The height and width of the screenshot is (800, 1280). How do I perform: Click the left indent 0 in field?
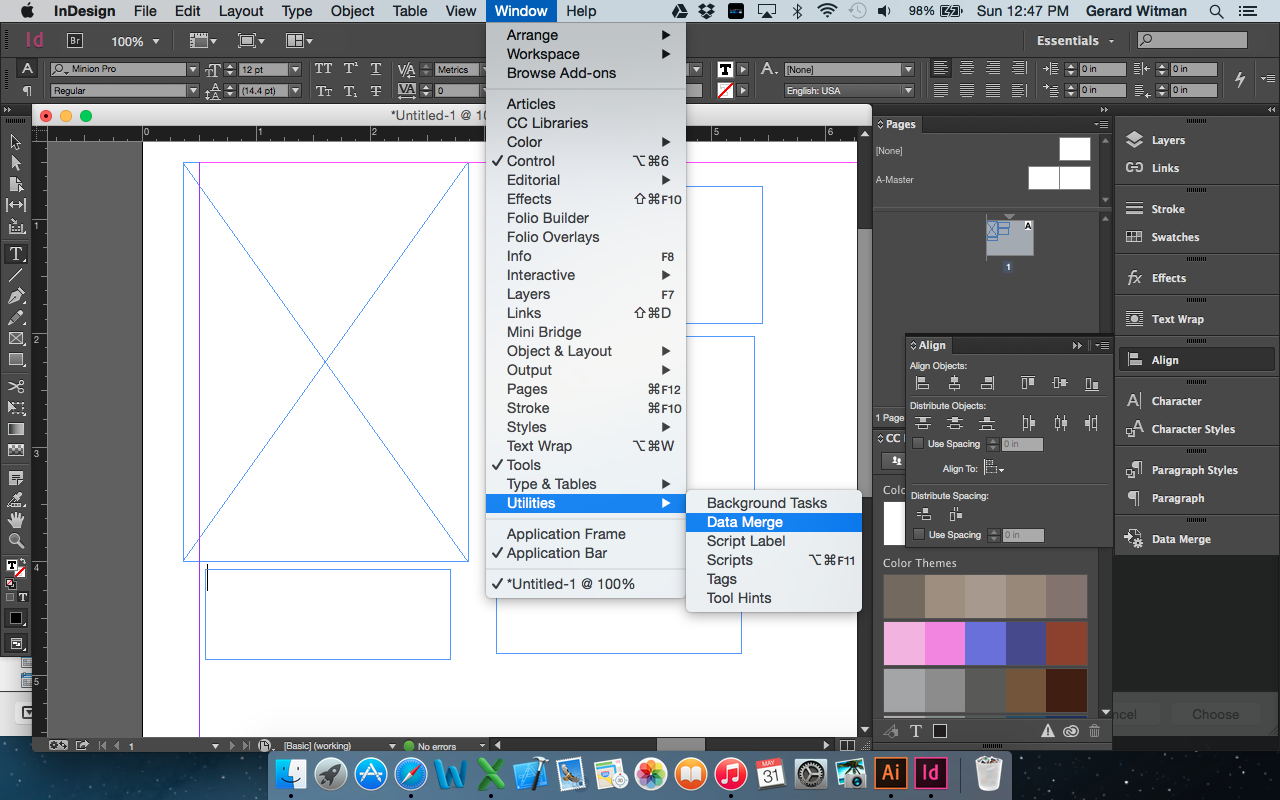coord(1101,69)
